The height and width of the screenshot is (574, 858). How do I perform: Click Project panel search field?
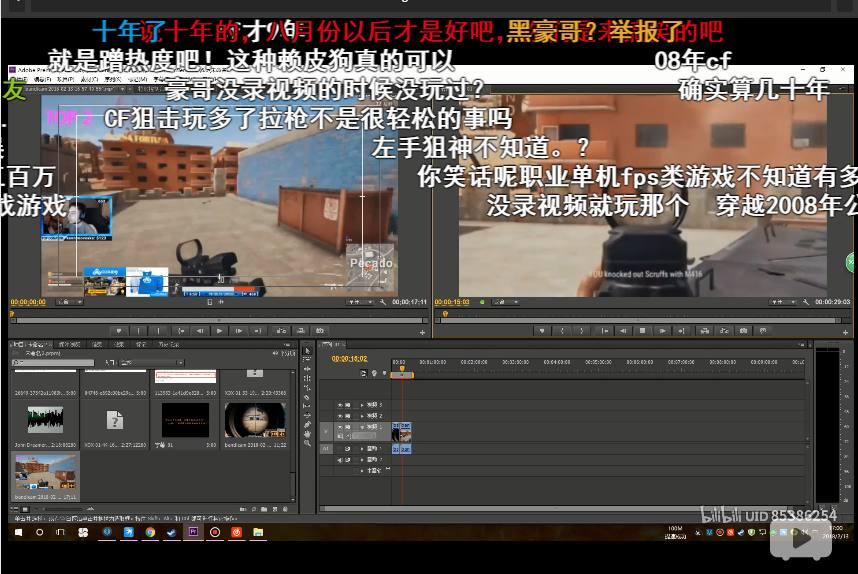[x=53, y=363]
